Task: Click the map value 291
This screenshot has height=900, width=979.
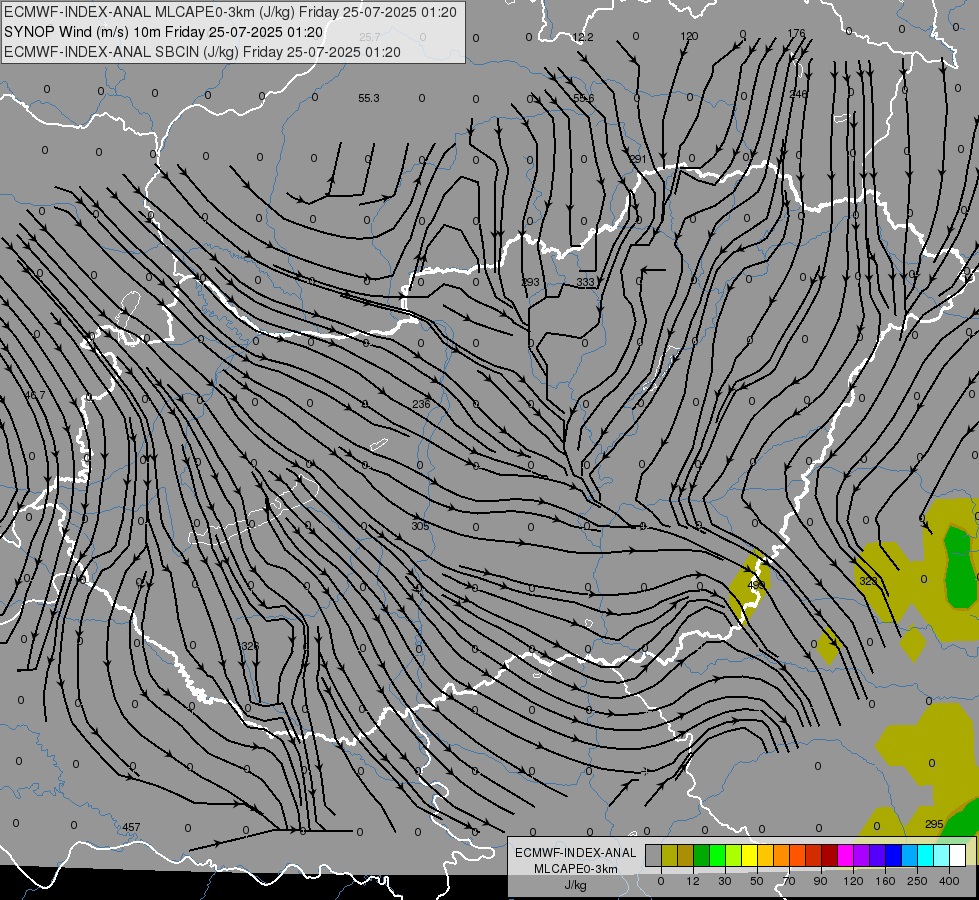Action: coord(637,159)
